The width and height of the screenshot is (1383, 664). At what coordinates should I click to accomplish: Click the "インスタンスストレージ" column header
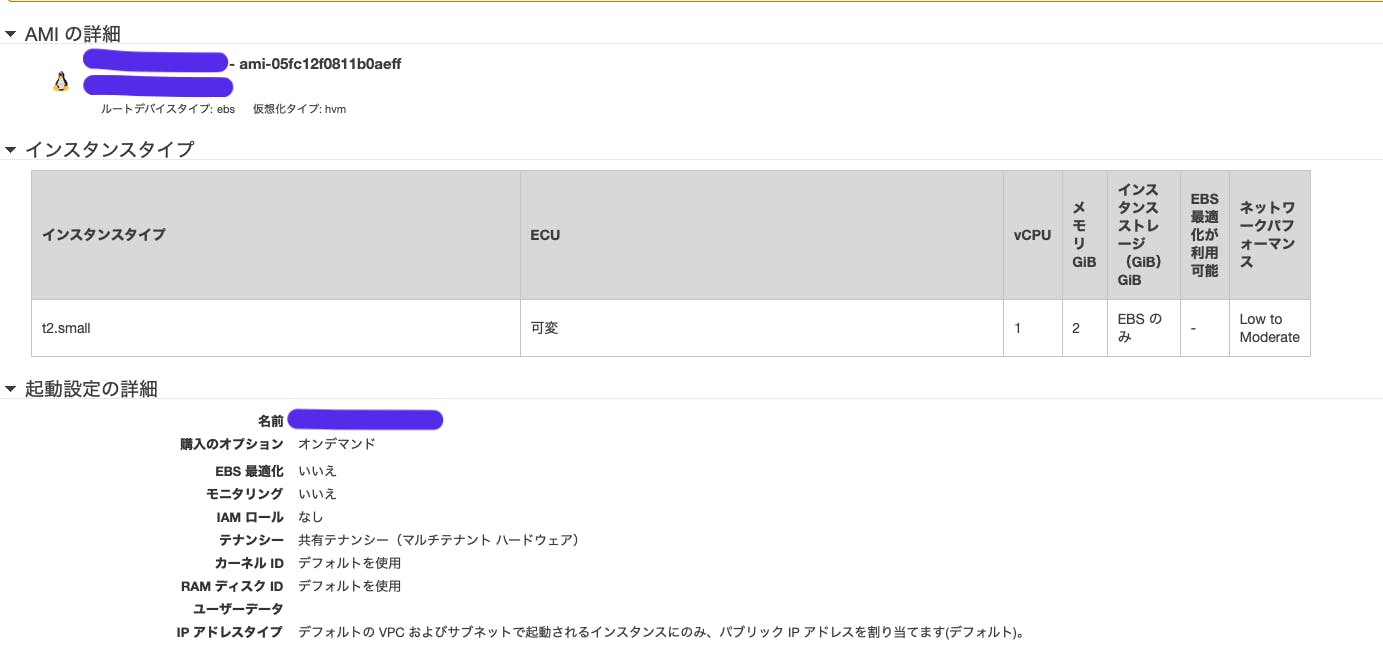coord(1143,234)
